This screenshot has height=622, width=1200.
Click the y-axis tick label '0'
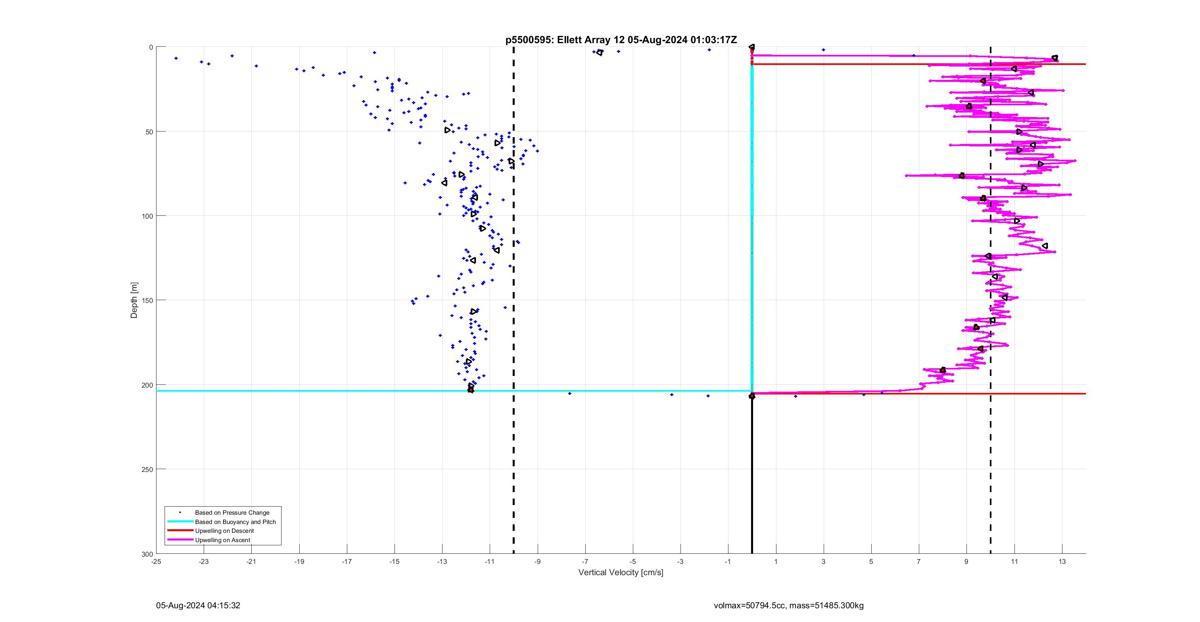[150, 47]
